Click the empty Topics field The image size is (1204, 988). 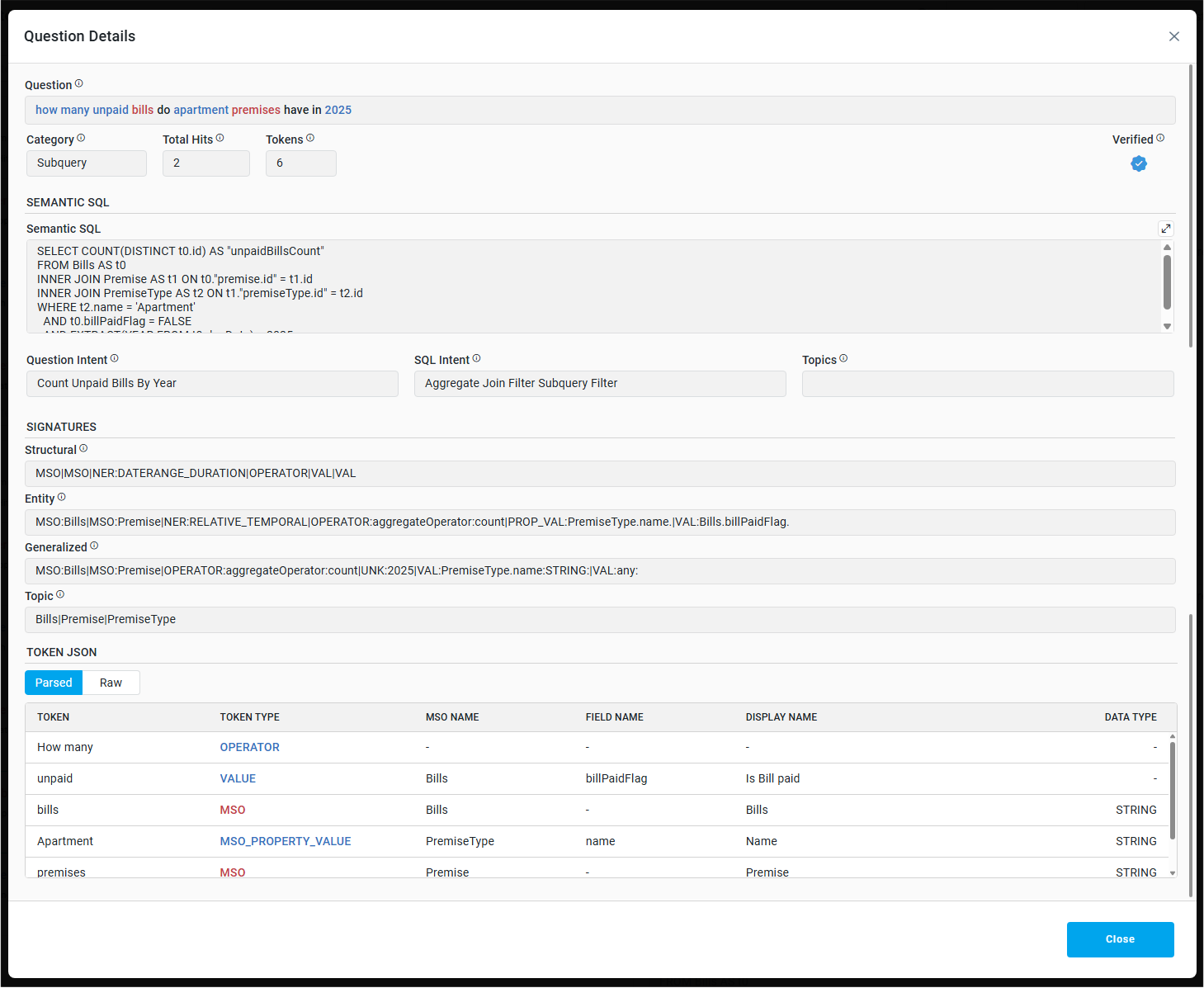[988, 384]
